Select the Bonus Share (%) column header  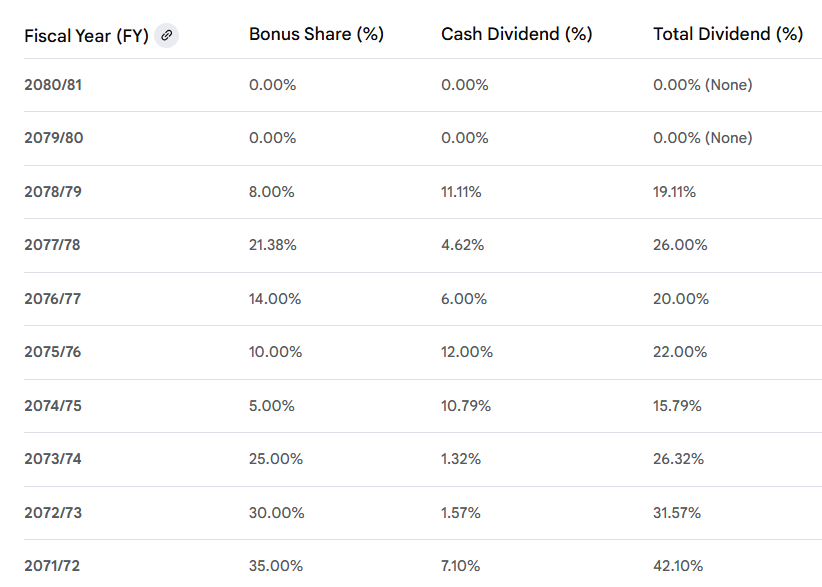pyautogui.click(x=316, y=34)
